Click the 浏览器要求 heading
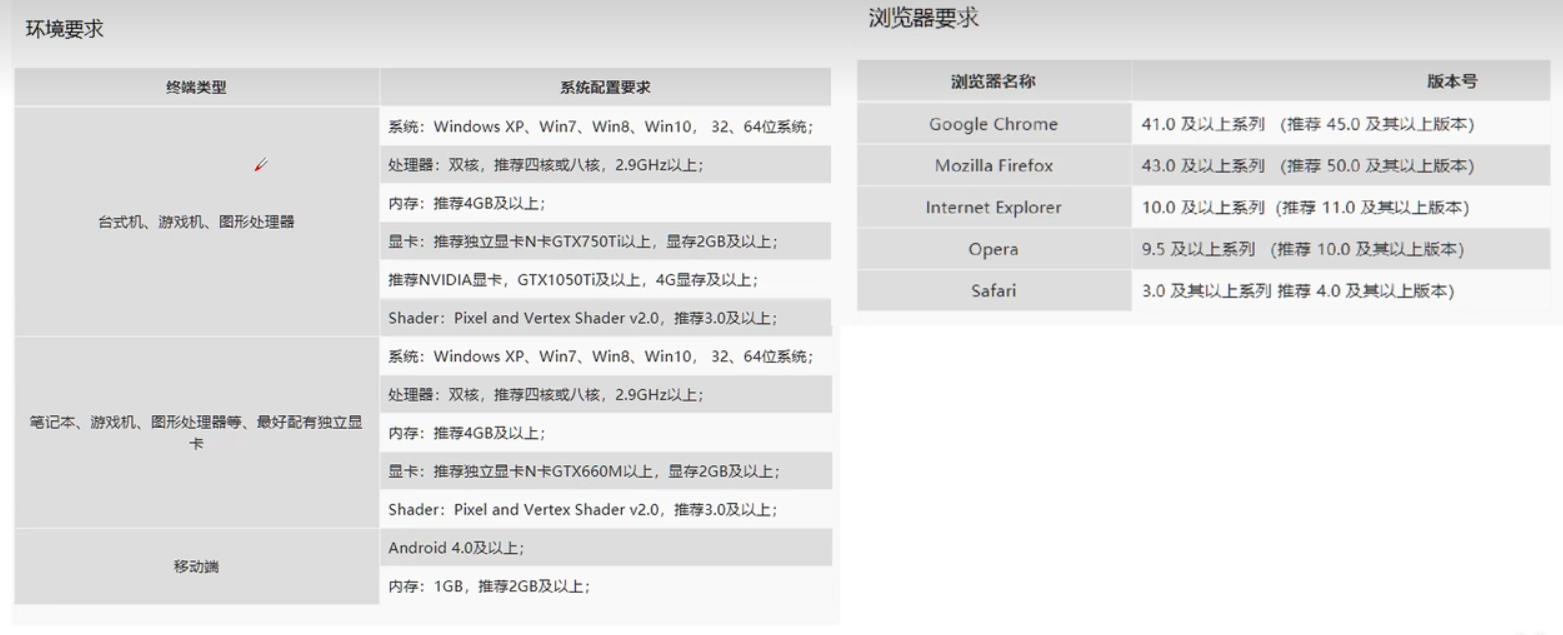This screenshot has height=635, width=1563. pos(923,18)
